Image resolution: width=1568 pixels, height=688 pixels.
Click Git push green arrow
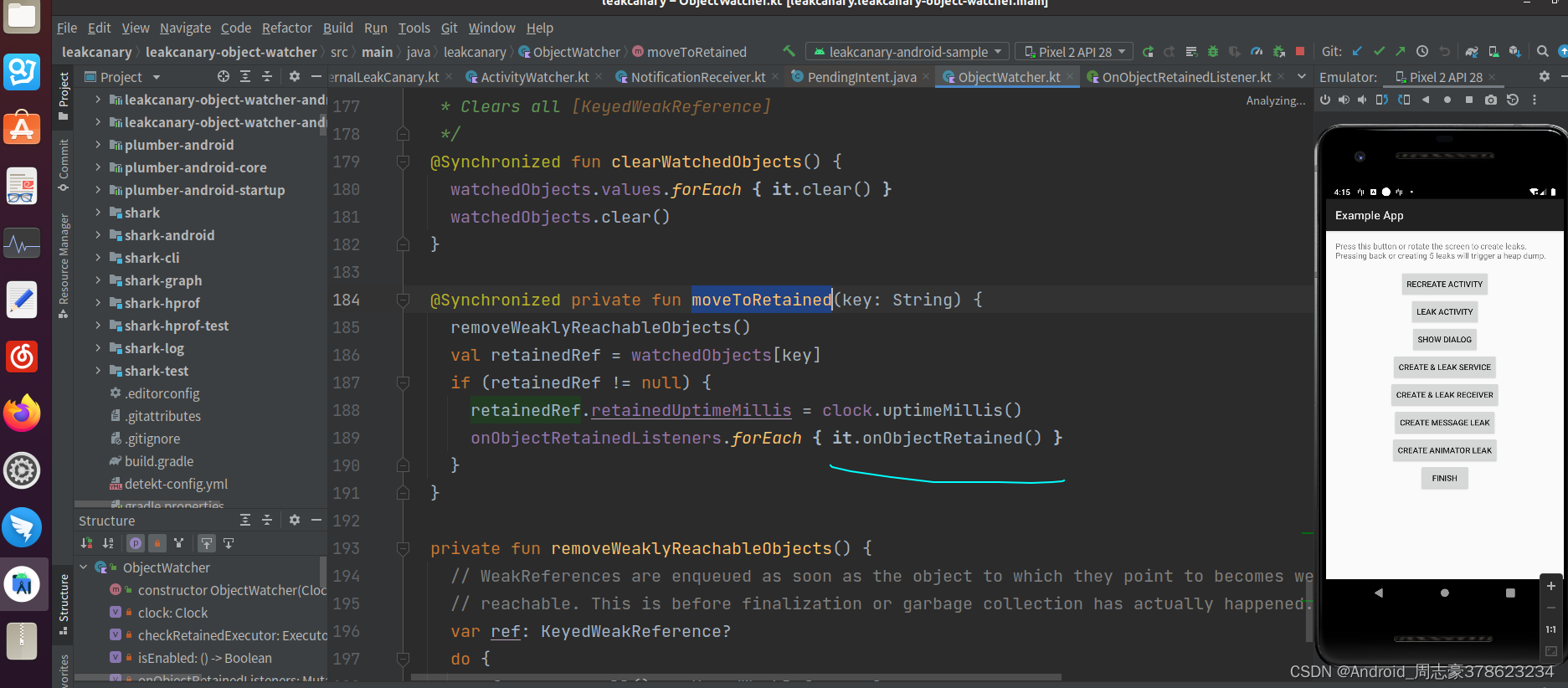1401,51
